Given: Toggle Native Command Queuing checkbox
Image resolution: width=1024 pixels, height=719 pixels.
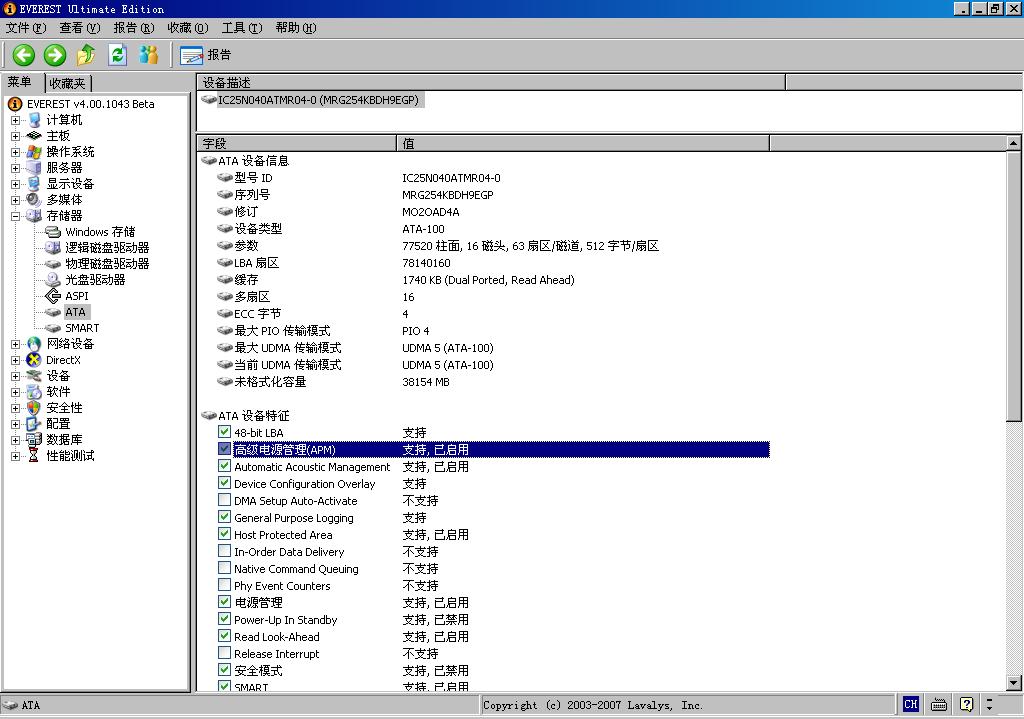Looking at the screenshot, I should [224, 568].
